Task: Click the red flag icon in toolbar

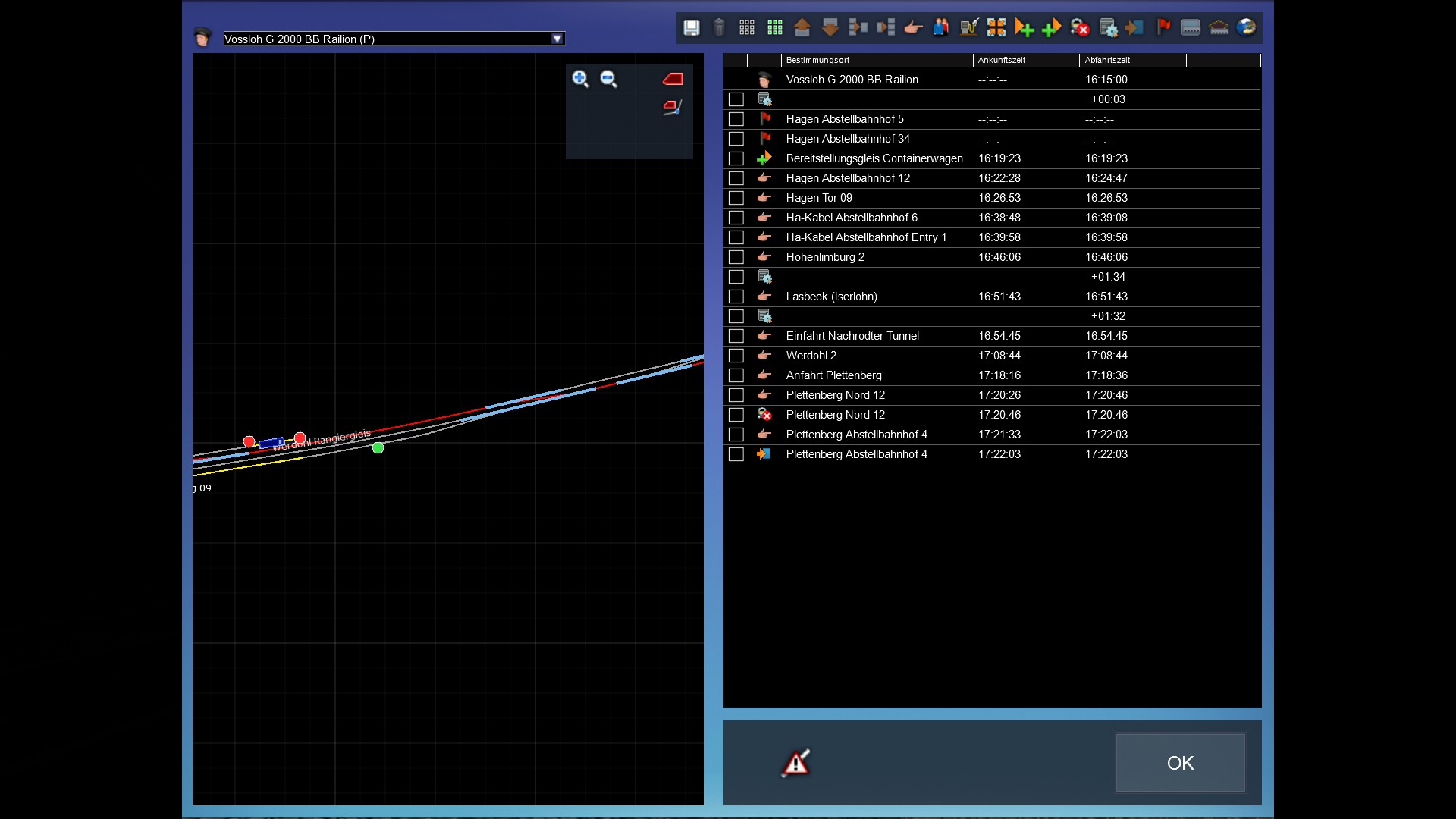Action: (1163, 28)
